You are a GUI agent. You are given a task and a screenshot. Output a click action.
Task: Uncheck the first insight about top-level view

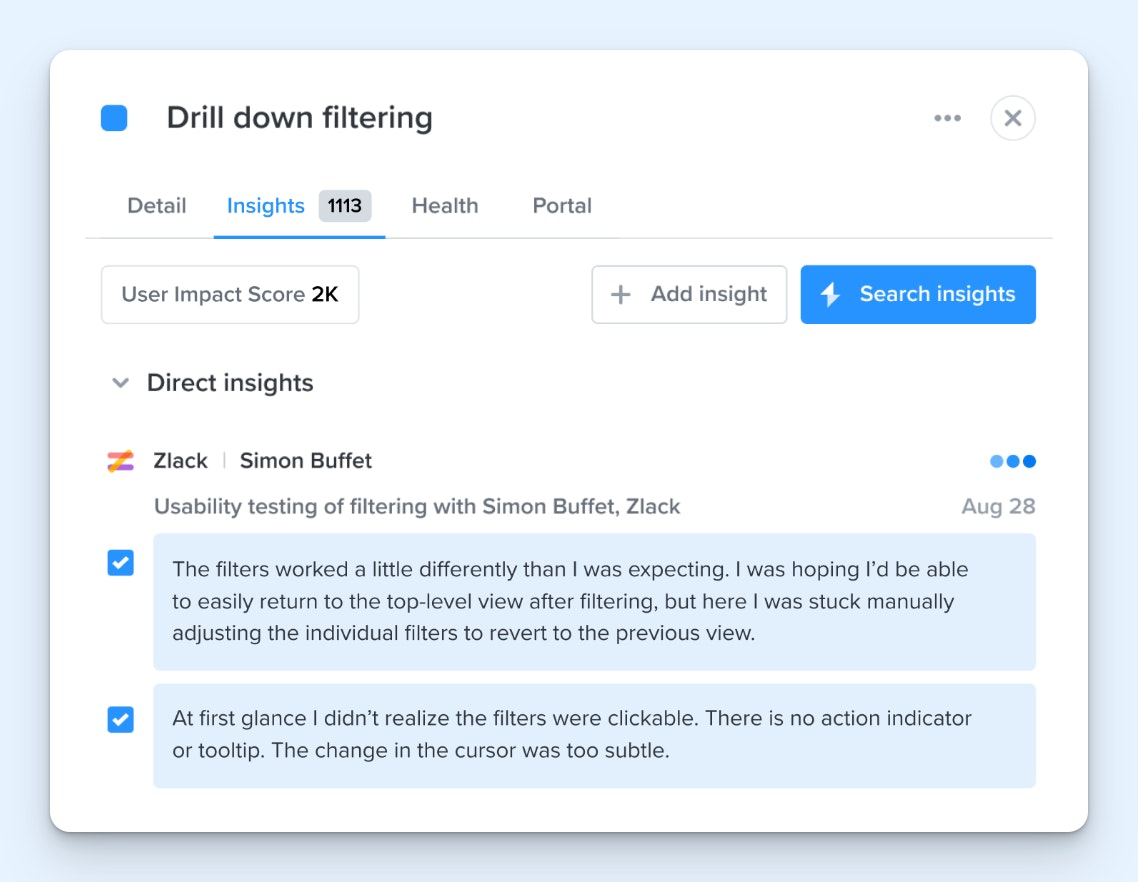point(120,563)
